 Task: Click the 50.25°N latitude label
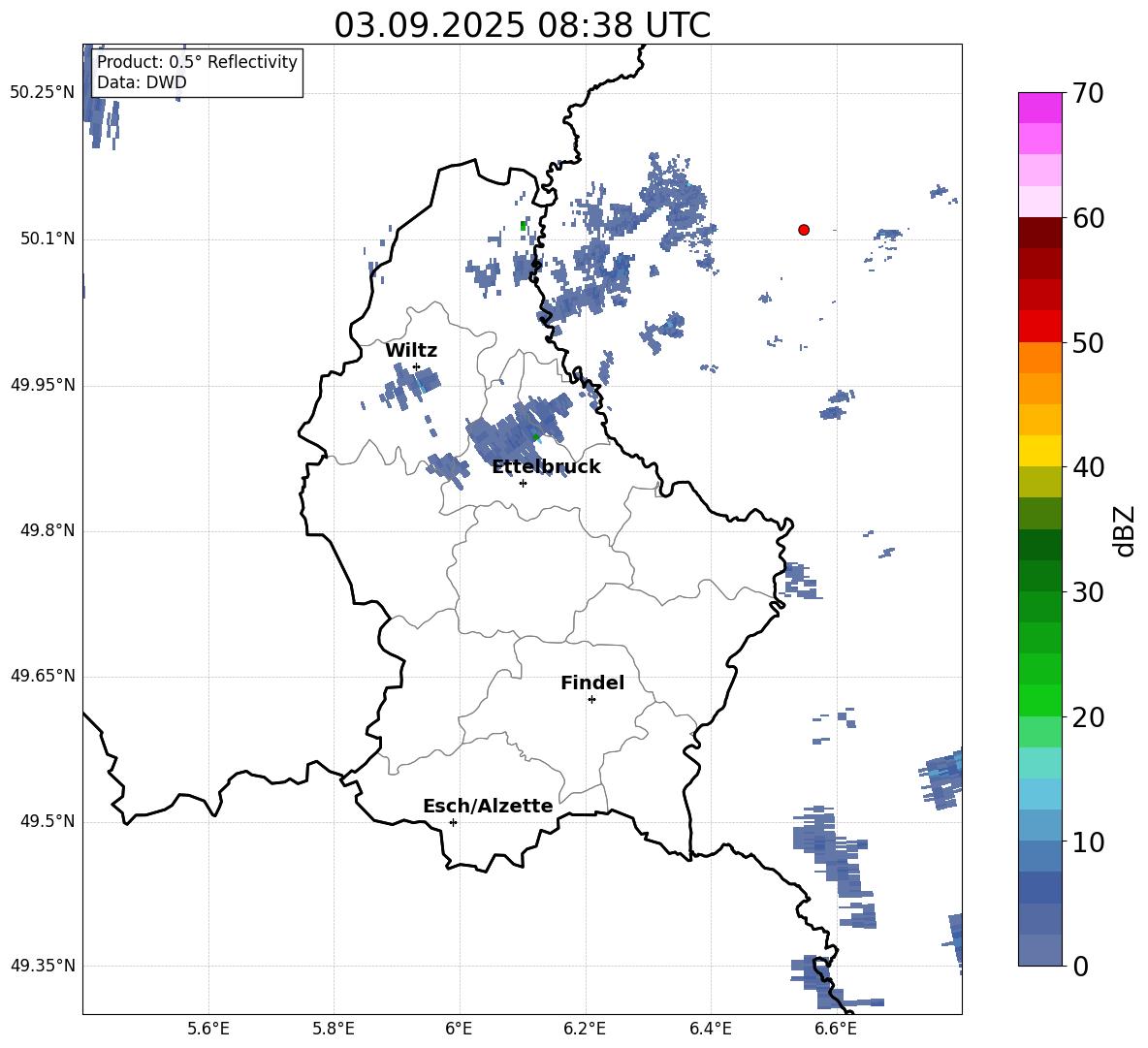[x=43, y=93]
